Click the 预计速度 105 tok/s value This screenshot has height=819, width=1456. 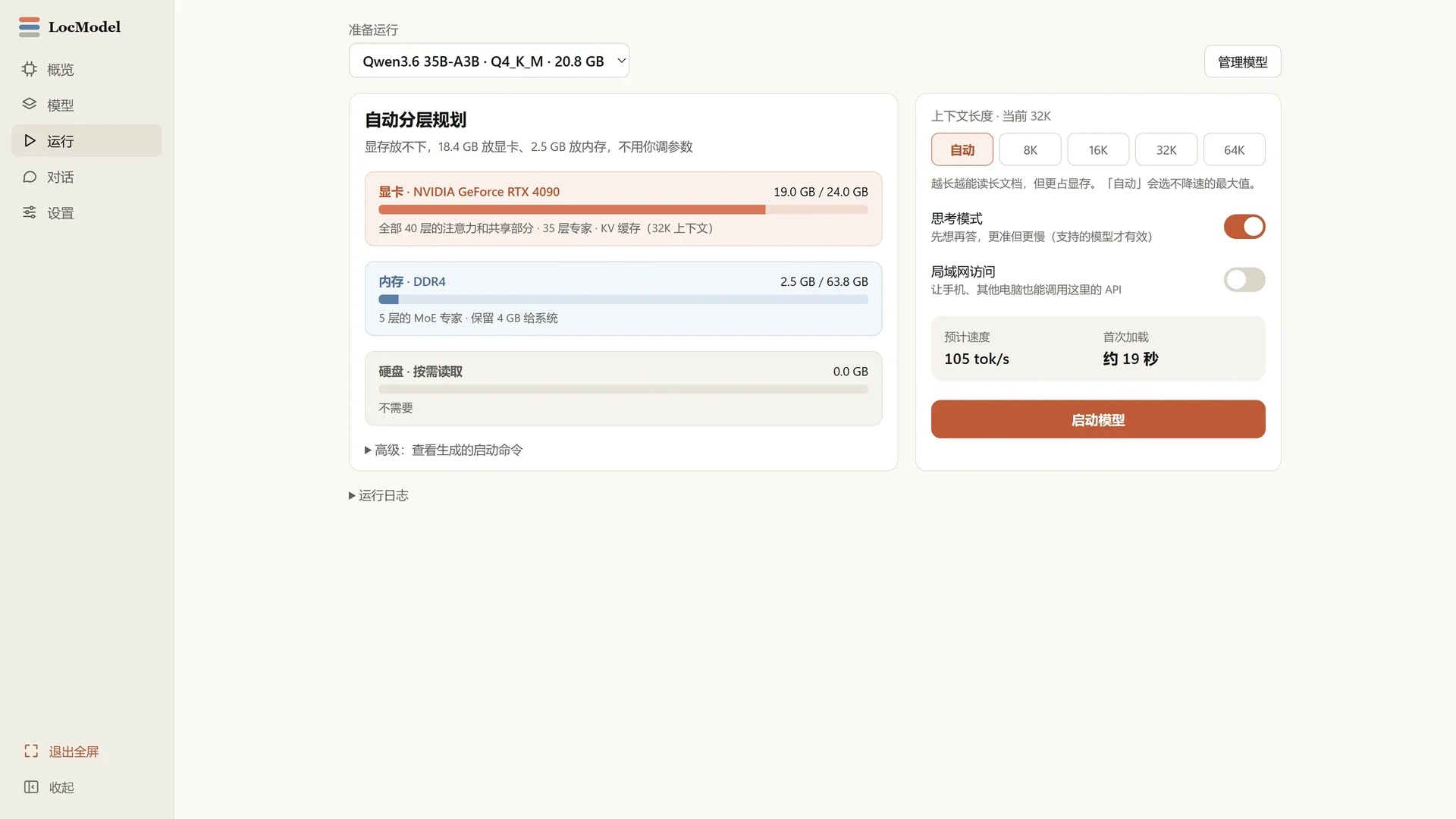pos(977,359)
